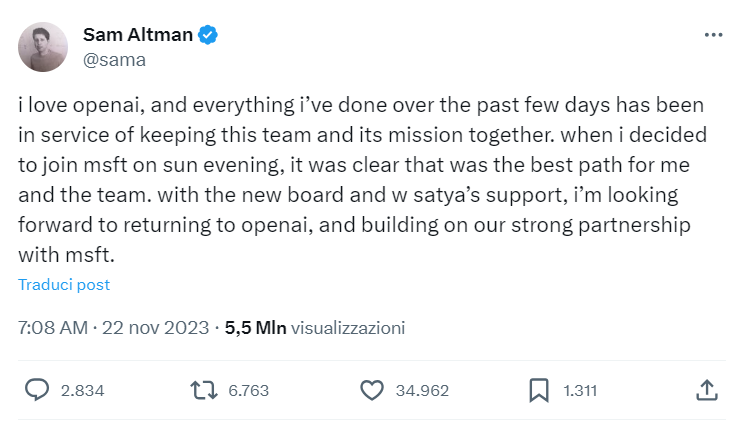Click the word visualizzazioni
Image resolution: width=740 pixels, height=432 pixels.
[355, 328]
